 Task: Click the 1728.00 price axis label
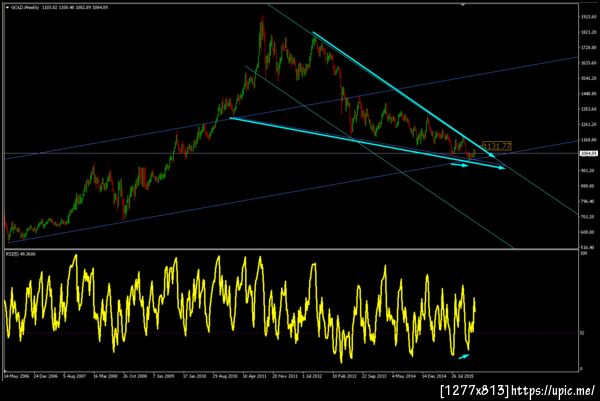pyautogui.click(x=589, y=48)
